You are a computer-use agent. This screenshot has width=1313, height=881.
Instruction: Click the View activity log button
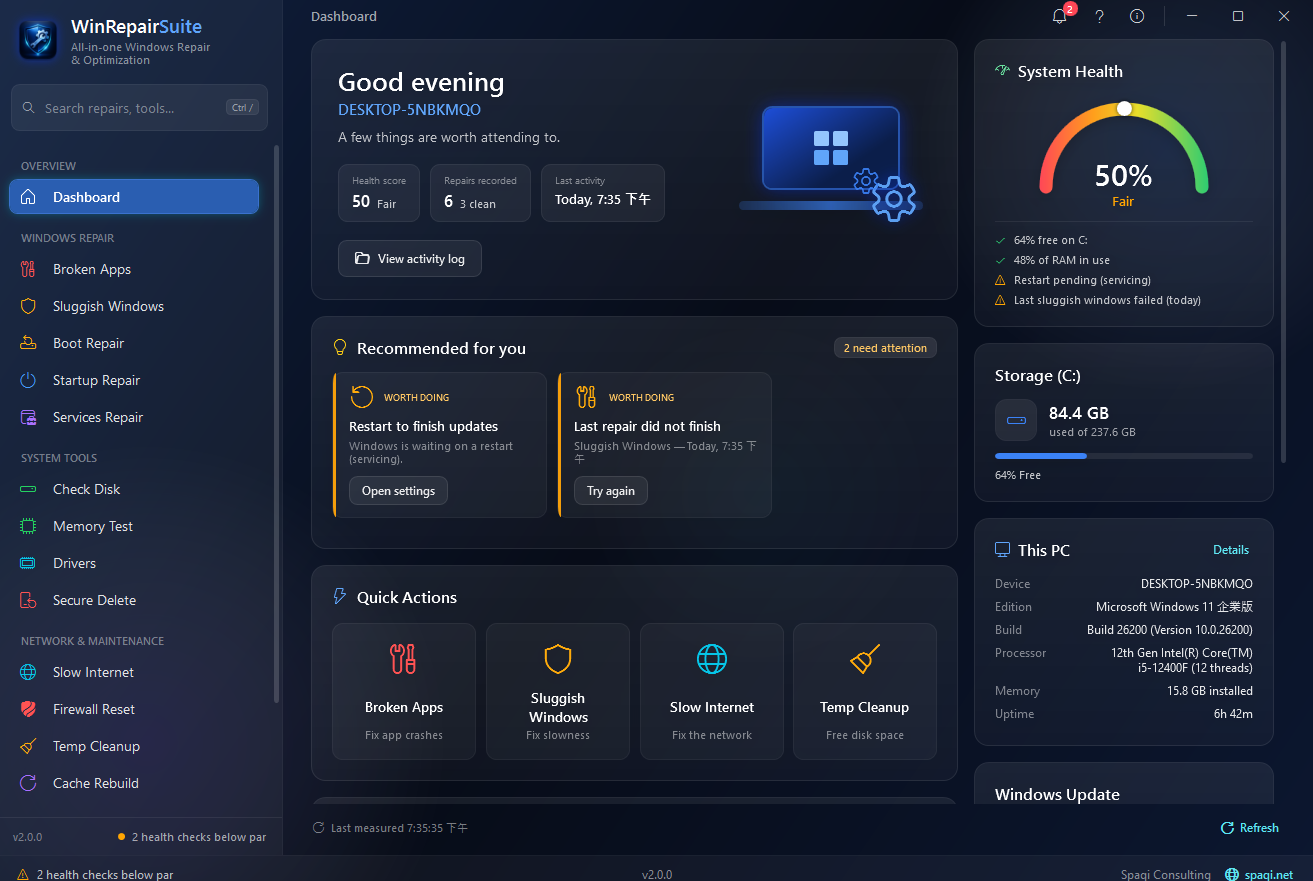tap(410, 259)
